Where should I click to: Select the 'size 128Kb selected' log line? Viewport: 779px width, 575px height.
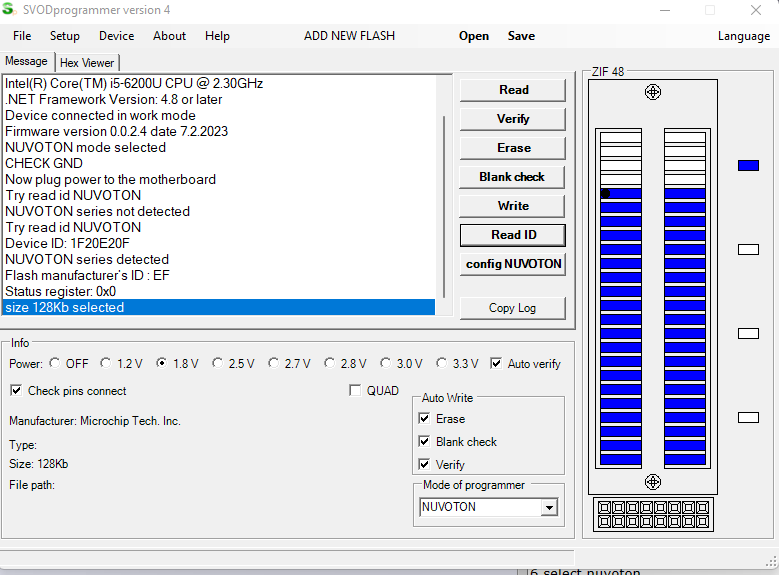(x=218, y=308)
